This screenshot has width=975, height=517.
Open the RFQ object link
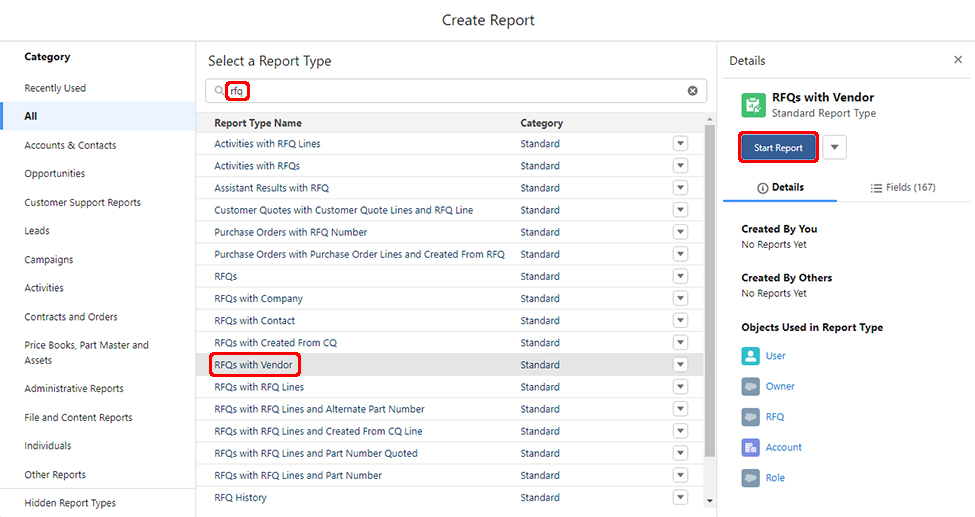pos(775,417)
